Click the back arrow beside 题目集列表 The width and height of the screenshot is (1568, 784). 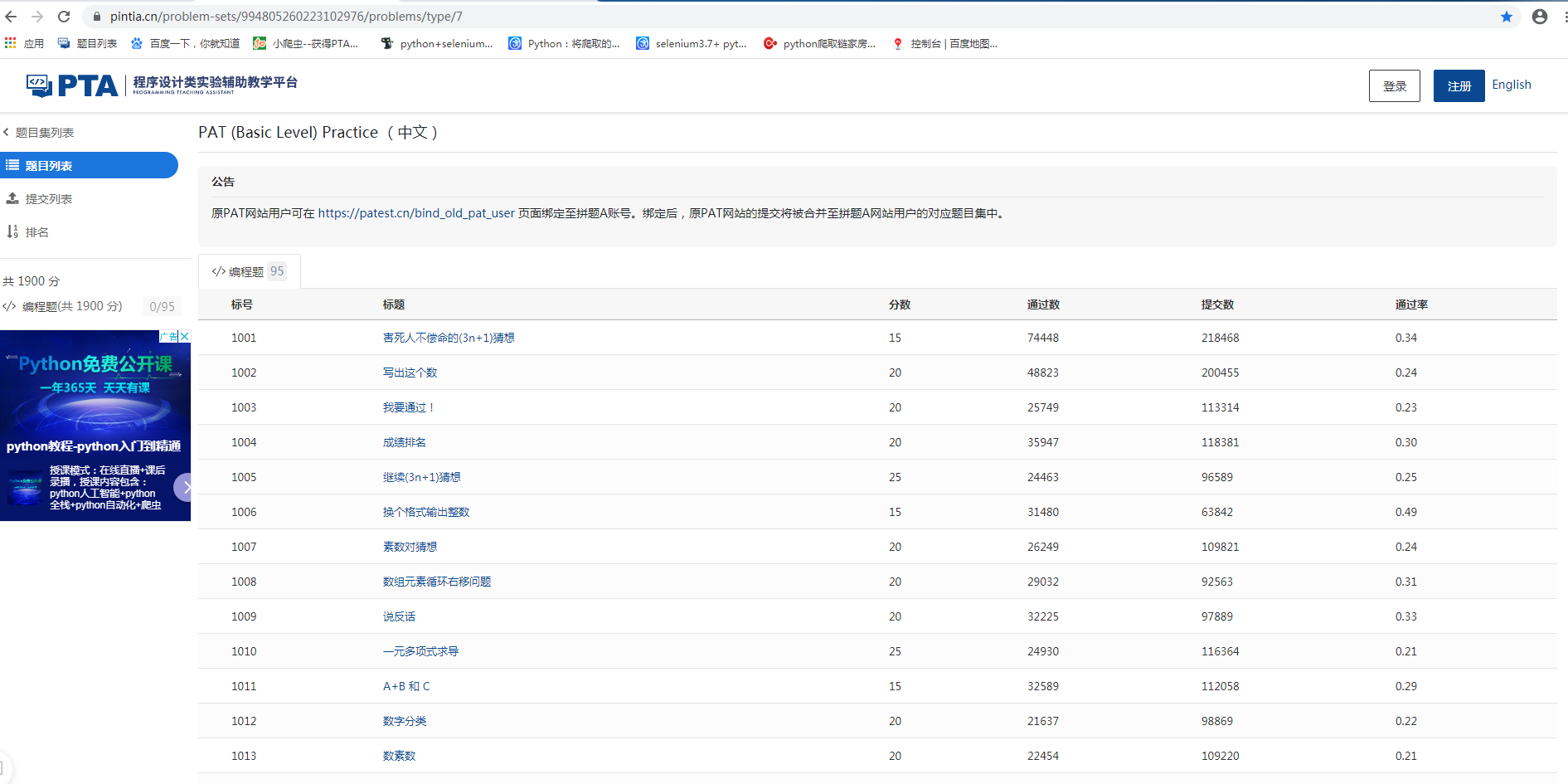pos(7,132)
